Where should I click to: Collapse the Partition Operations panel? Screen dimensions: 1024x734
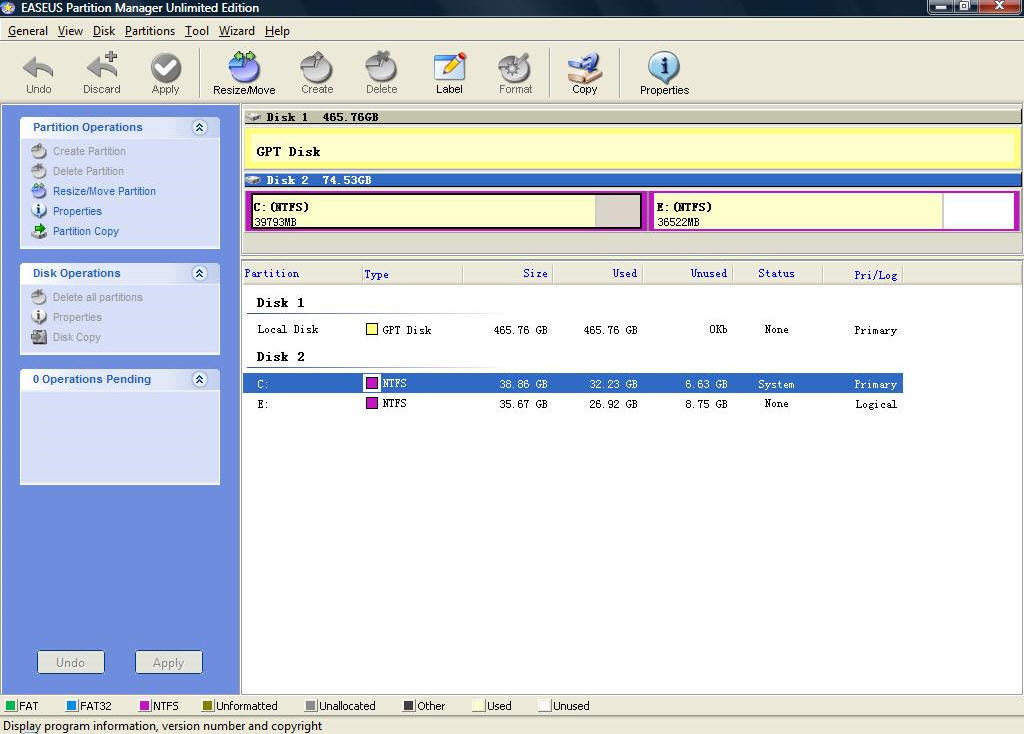(200, 127)
